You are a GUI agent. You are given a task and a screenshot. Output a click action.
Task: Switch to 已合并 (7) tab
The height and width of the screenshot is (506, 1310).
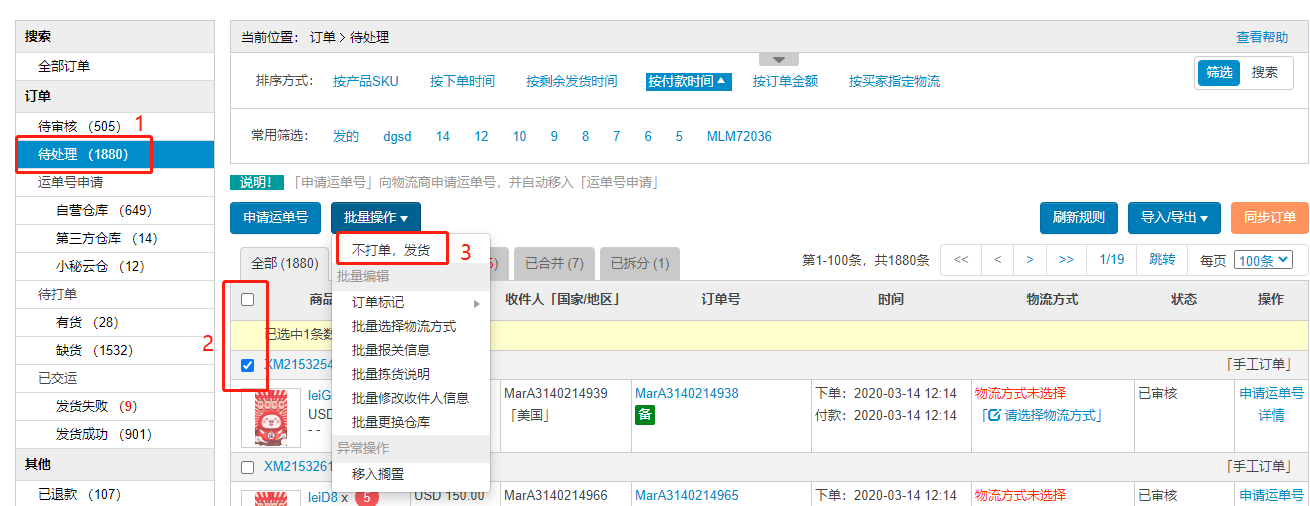[x=554, y=264]
